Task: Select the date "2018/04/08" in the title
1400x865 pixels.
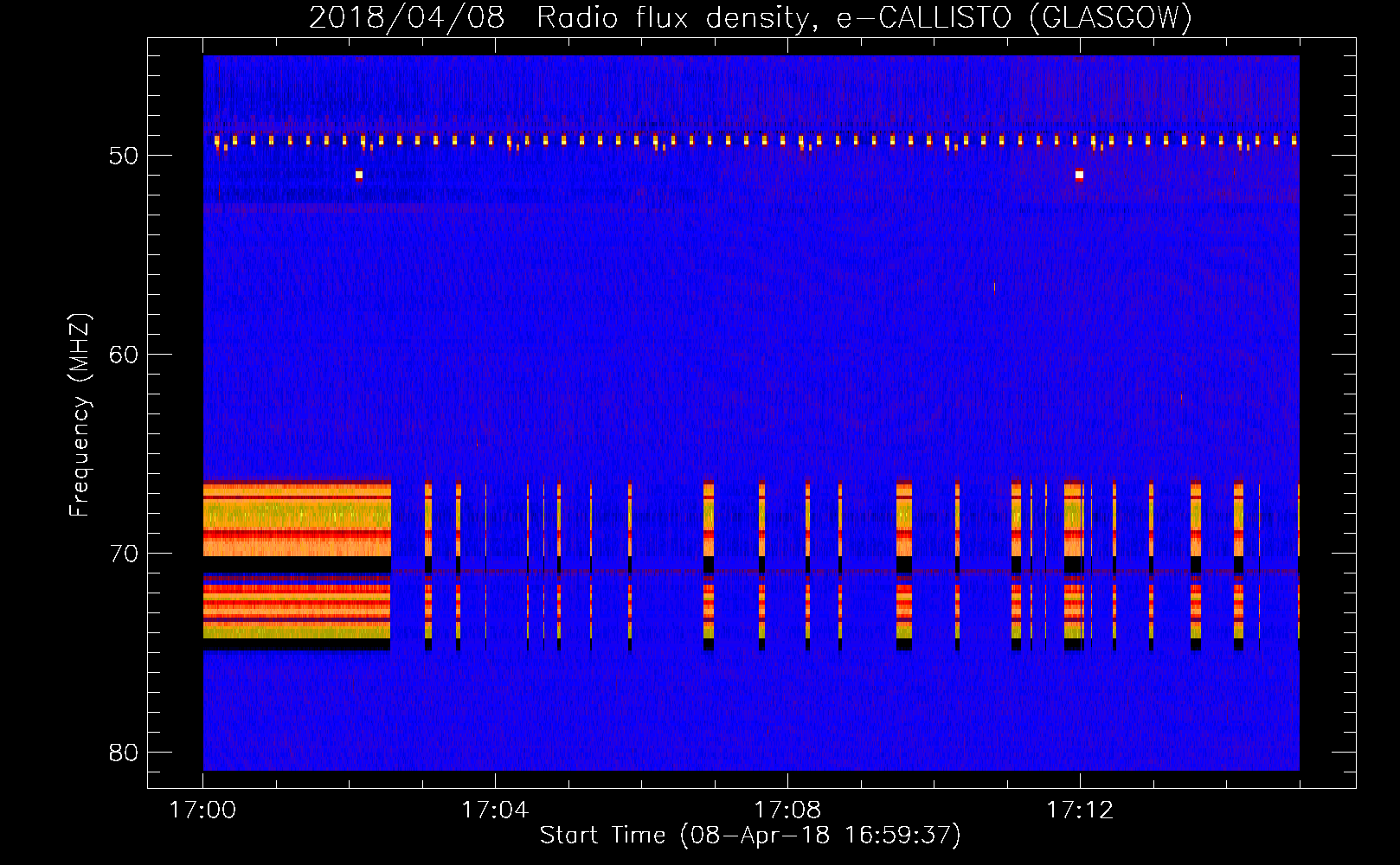Action: pos(407,17)
